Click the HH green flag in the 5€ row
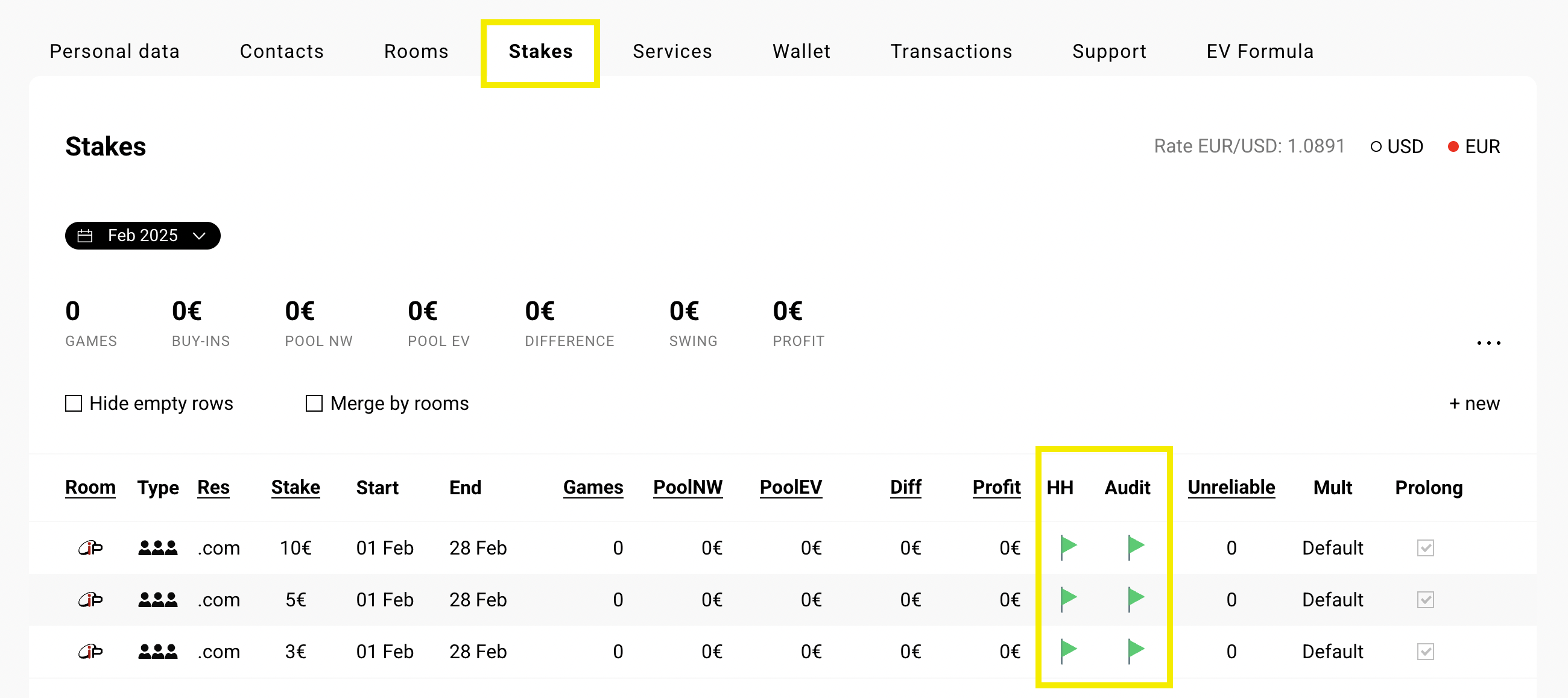This screenshot has height=698, width=1568. [x=1068, y=599]
